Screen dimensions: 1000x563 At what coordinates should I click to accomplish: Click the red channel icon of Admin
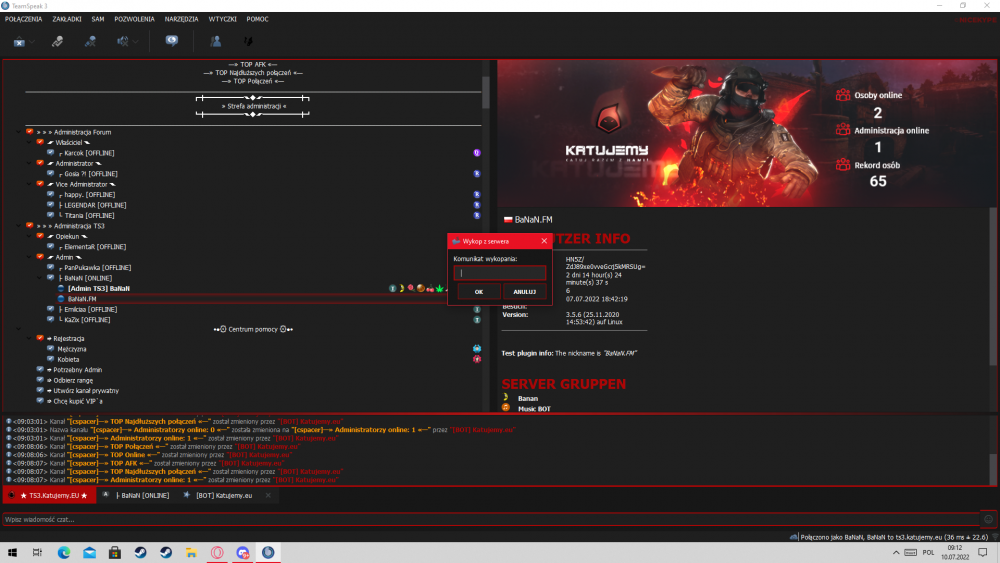(40, 257)
